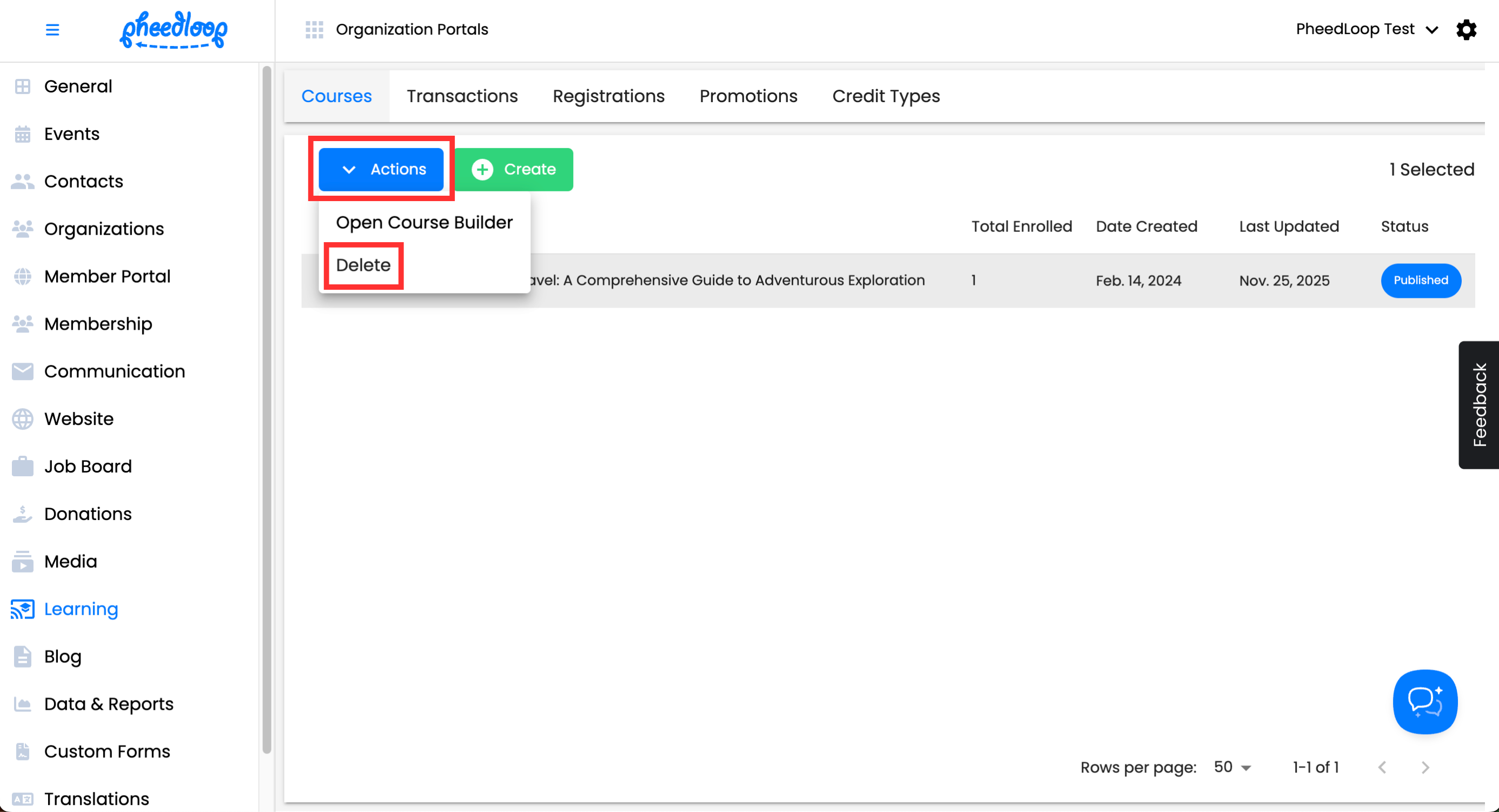Click the green Create button
Screen dimensions: 1499x812
click(x=514, y=169)
